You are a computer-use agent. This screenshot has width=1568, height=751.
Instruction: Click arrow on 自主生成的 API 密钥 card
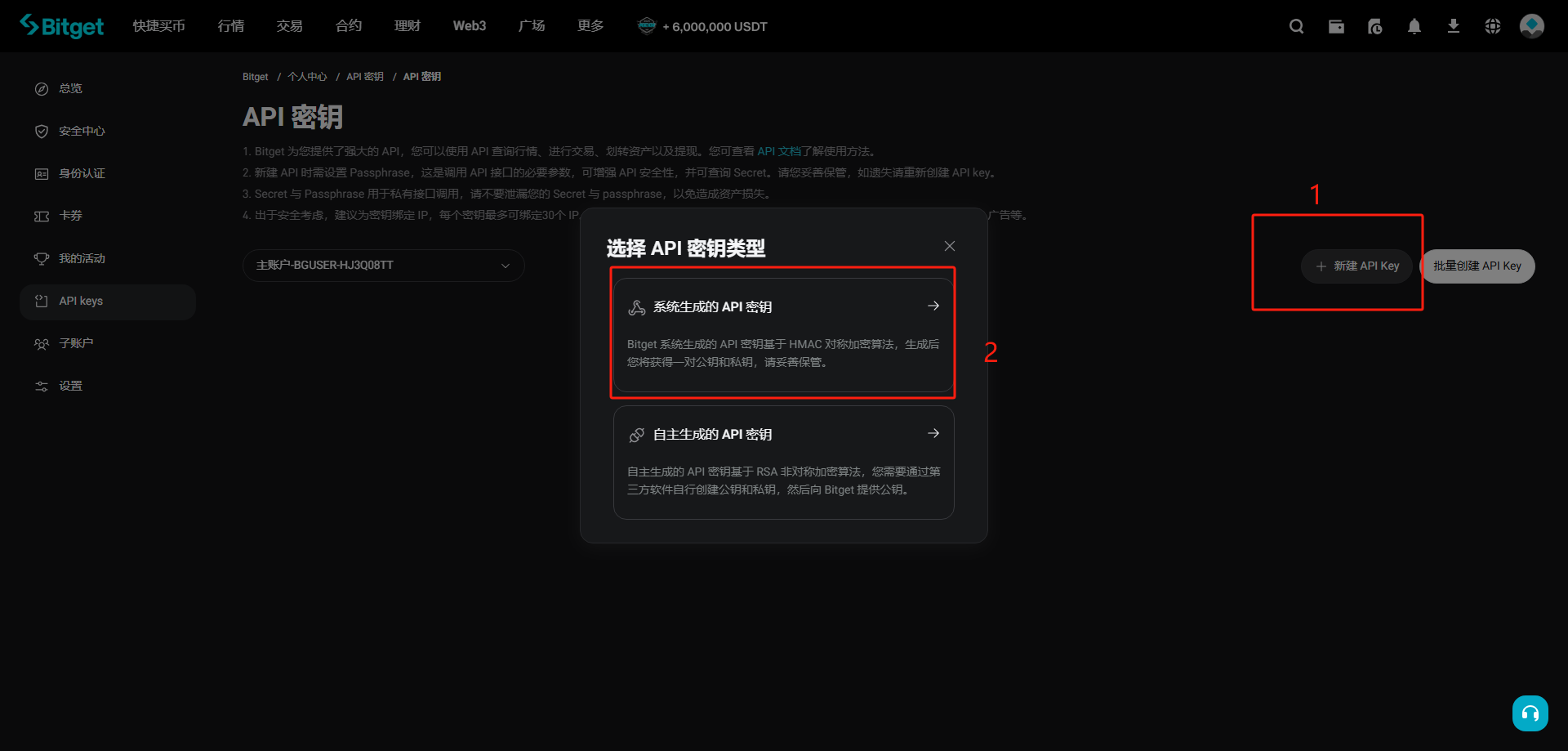coord(933,433)
